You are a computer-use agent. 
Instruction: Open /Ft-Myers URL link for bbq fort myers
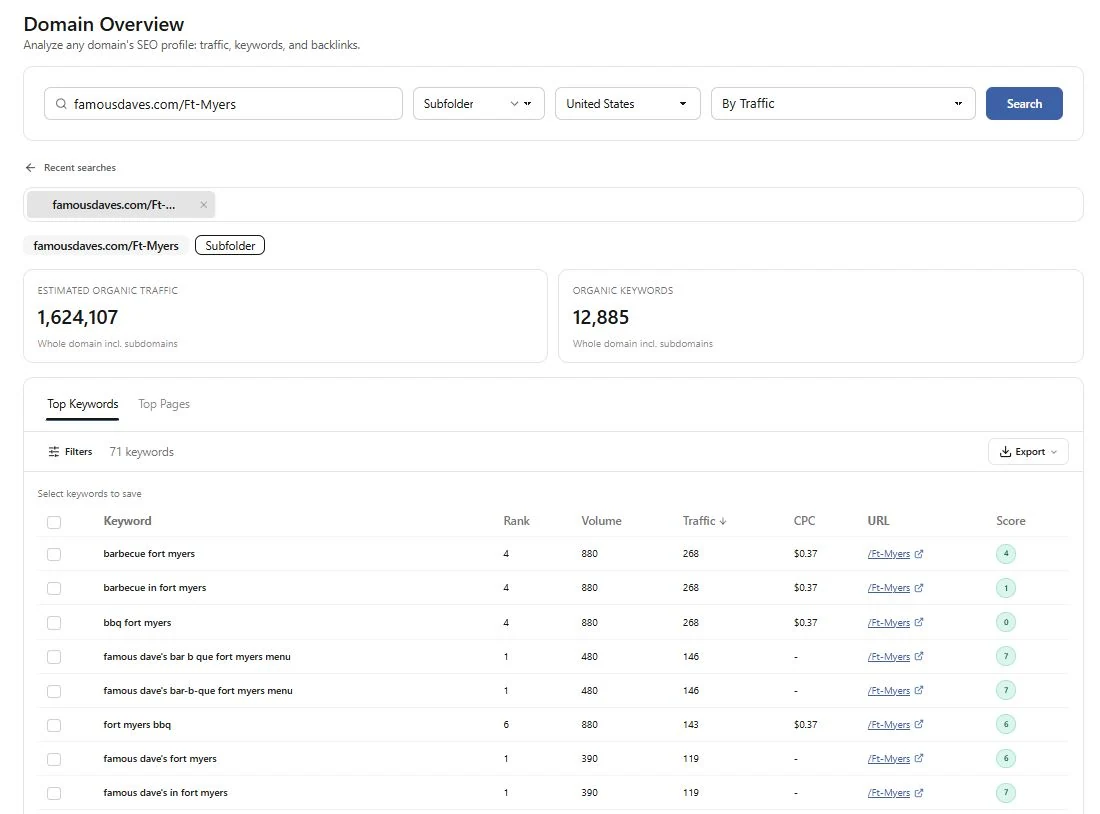(889, 622)
